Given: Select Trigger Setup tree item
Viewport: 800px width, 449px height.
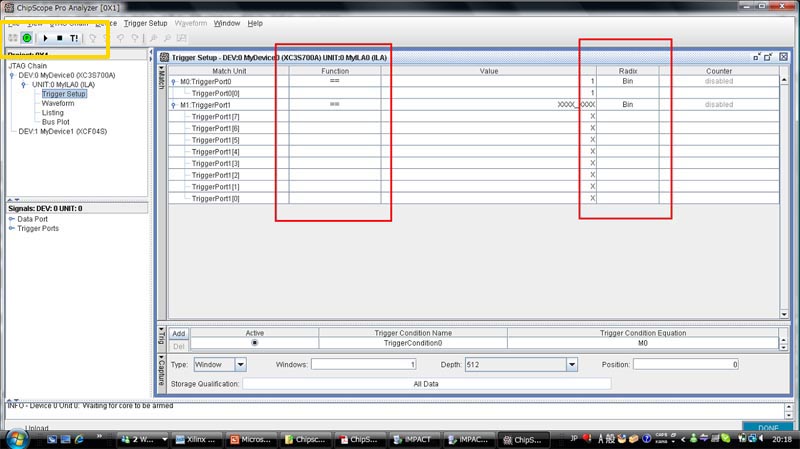Looking at the screenshot, I should click(64, 94).
